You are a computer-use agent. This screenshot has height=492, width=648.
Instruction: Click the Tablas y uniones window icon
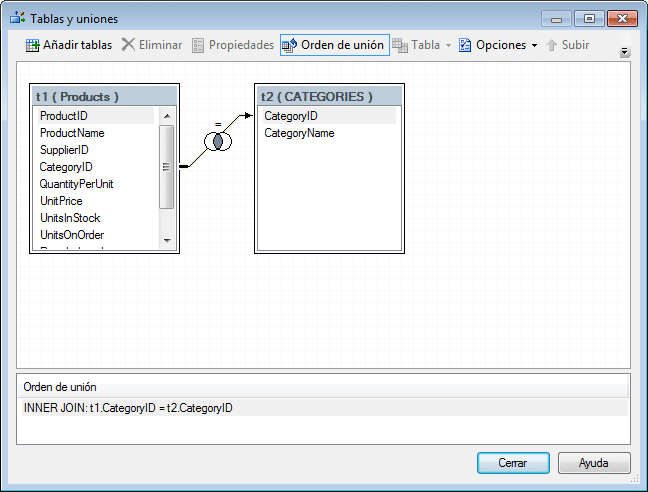point(17,18)
